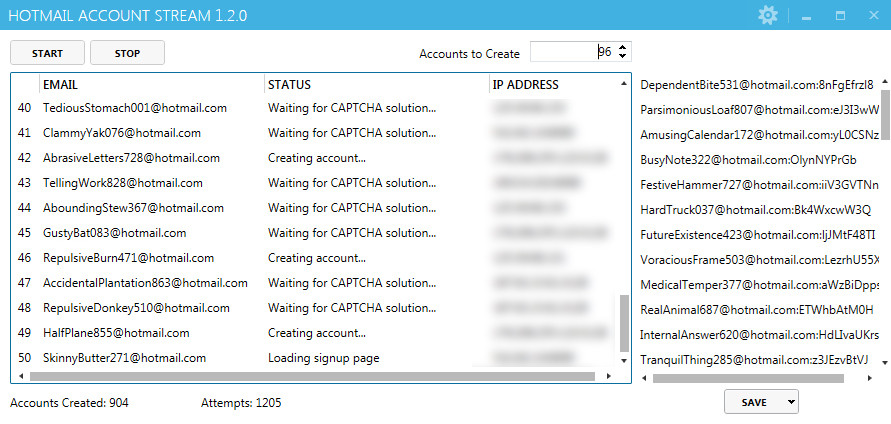Select row AboundingStew367@hotmail.com
This screenshot has height=424, width=891.
tap(315, 207)
